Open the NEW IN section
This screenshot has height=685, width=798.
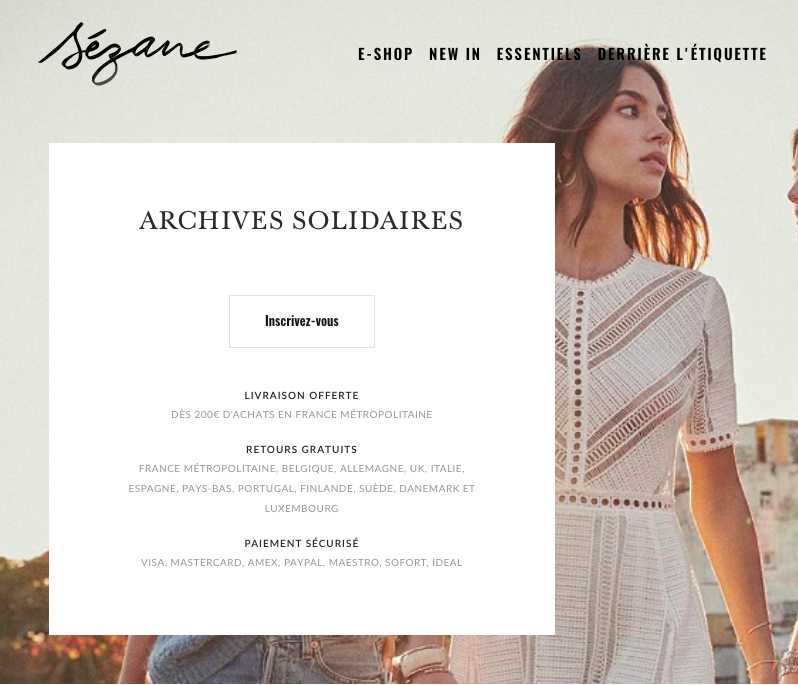[454, 54]
